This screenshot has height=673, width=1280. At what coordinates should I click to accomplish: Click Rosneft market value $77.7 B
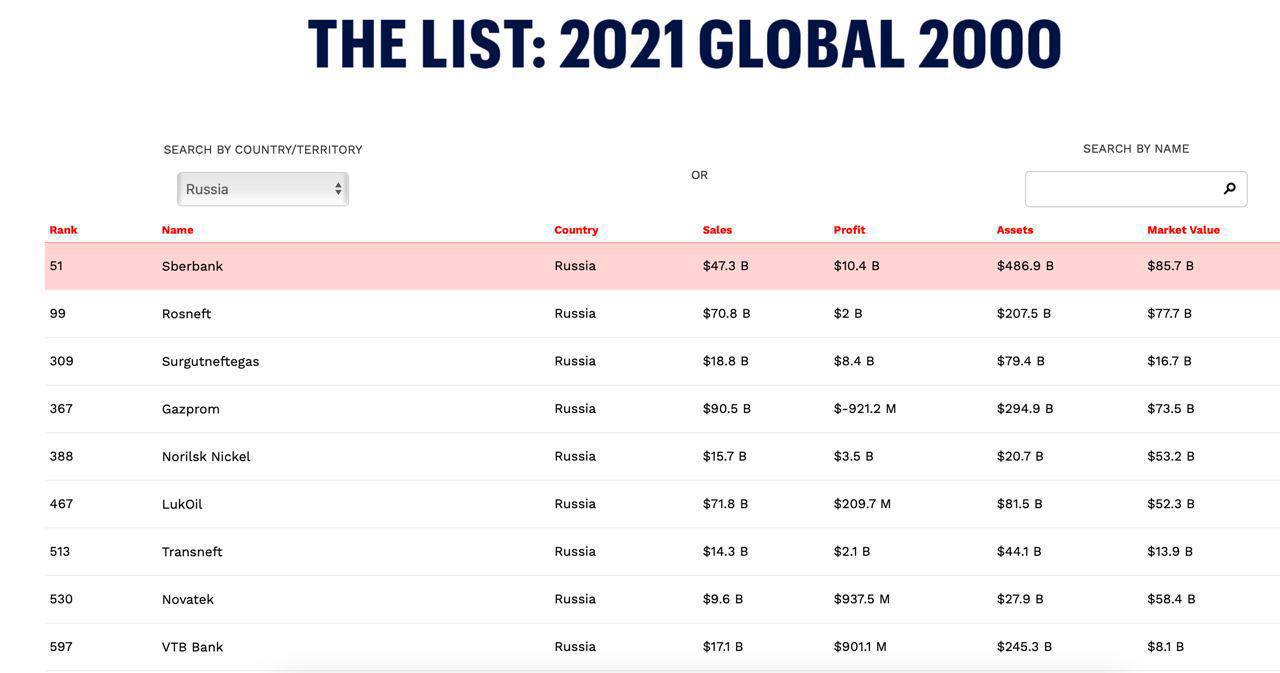click(1170, 314)
